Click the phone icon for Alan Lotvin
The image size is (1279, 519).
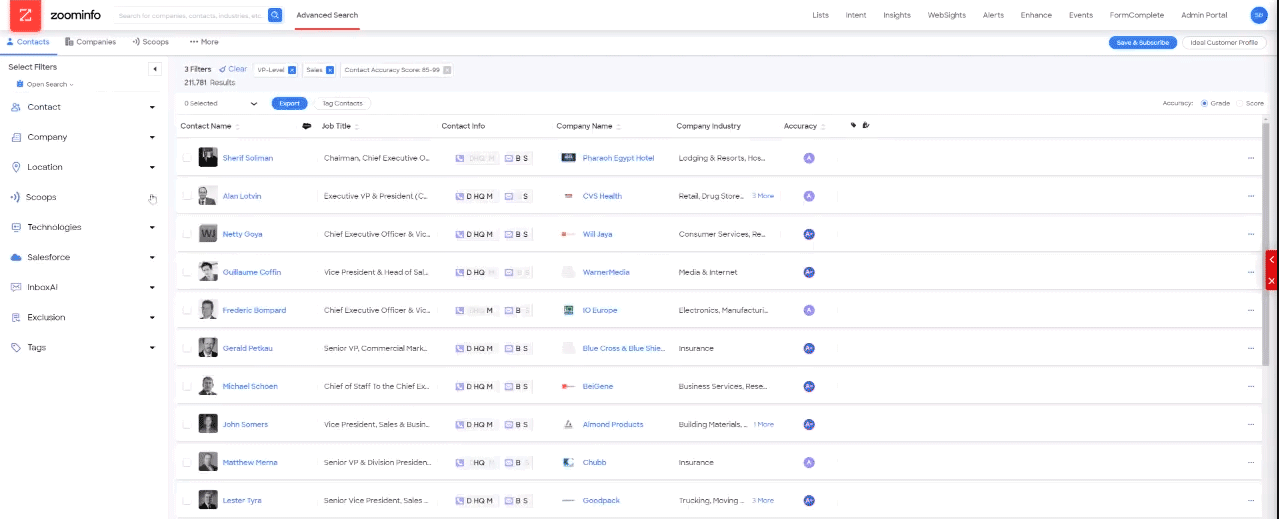click(x=460, y=196)
